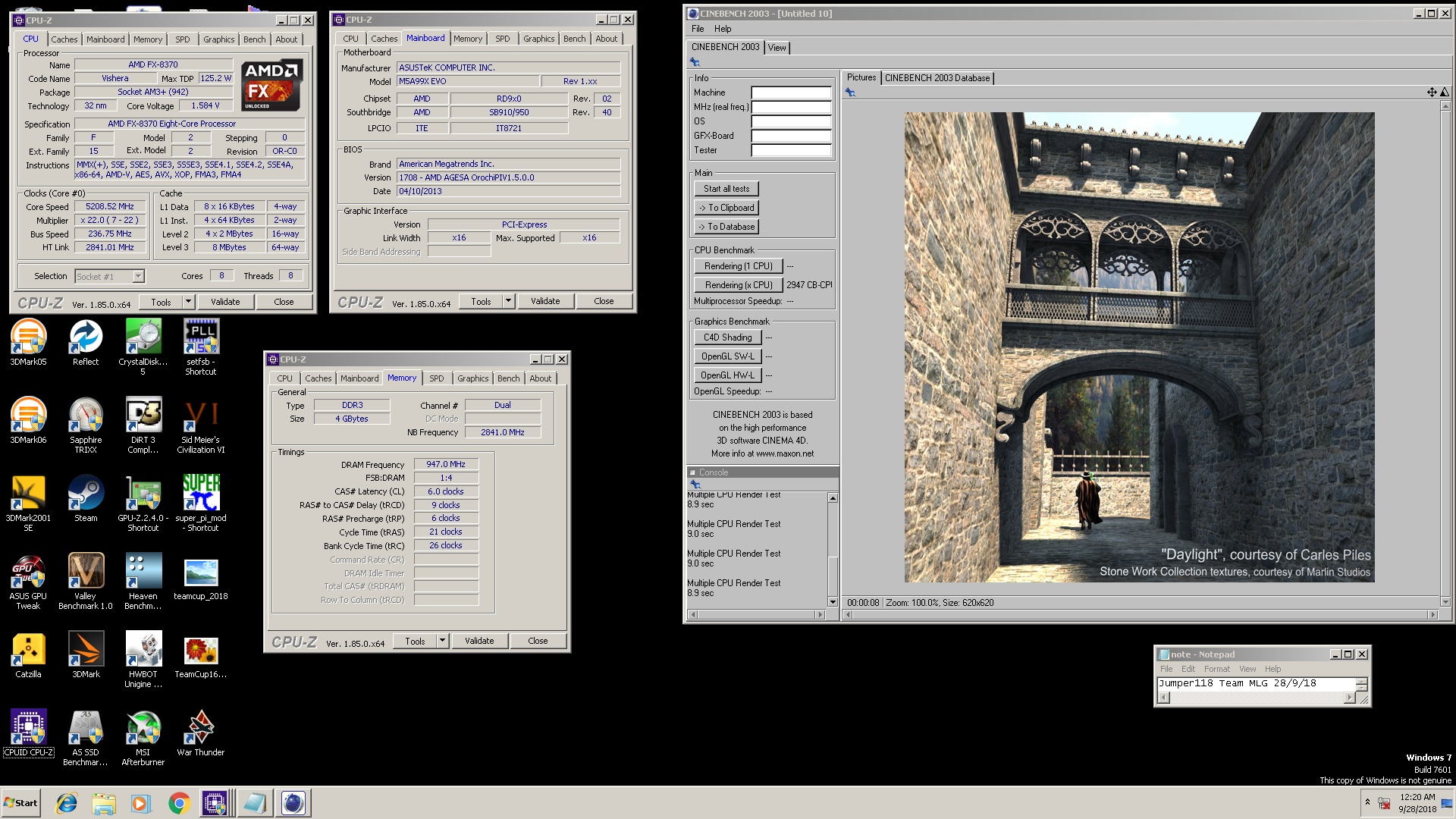Launch Sid Meier's Civilization VI icon
Image resolution: width=1456 pixels, height=819 pixels.
click(x=201, y=425)
